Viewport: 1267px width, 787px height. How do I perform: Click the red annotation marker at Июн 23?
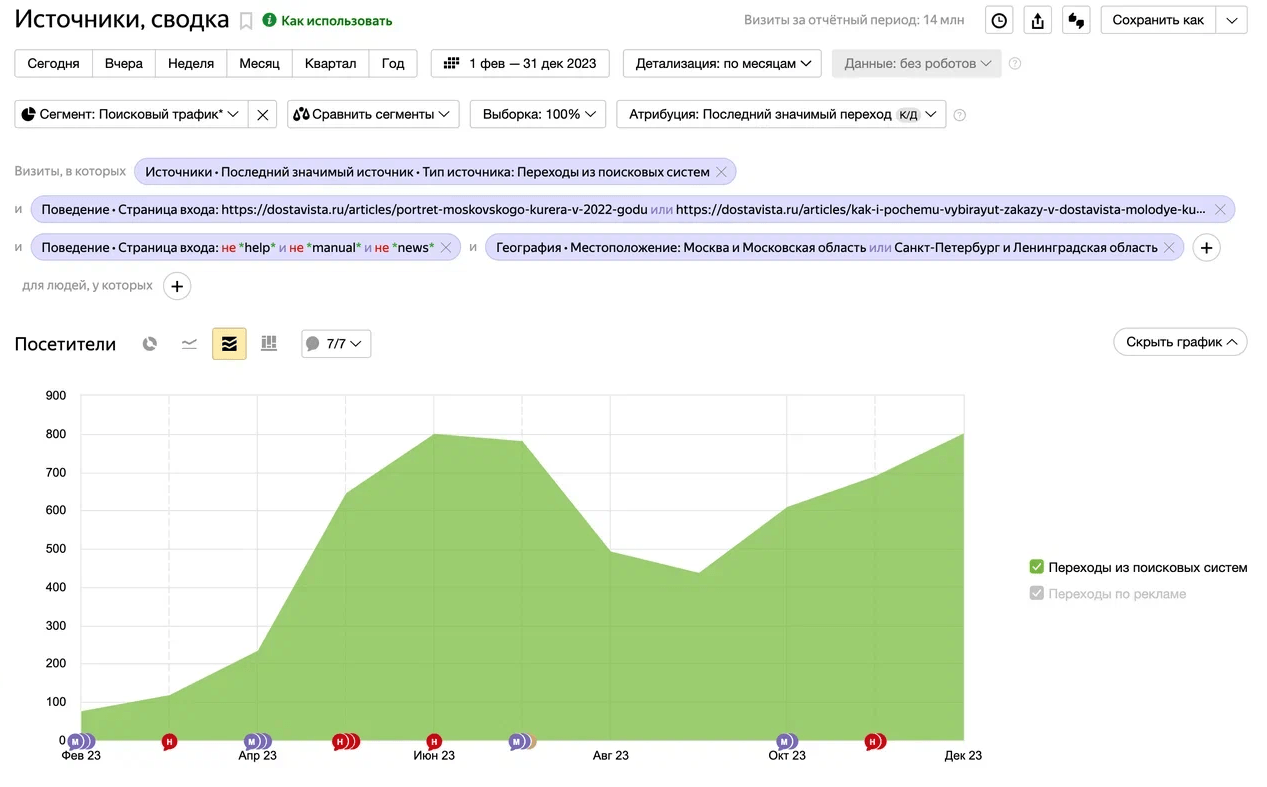pyautogui.click(x=434, y=741)
